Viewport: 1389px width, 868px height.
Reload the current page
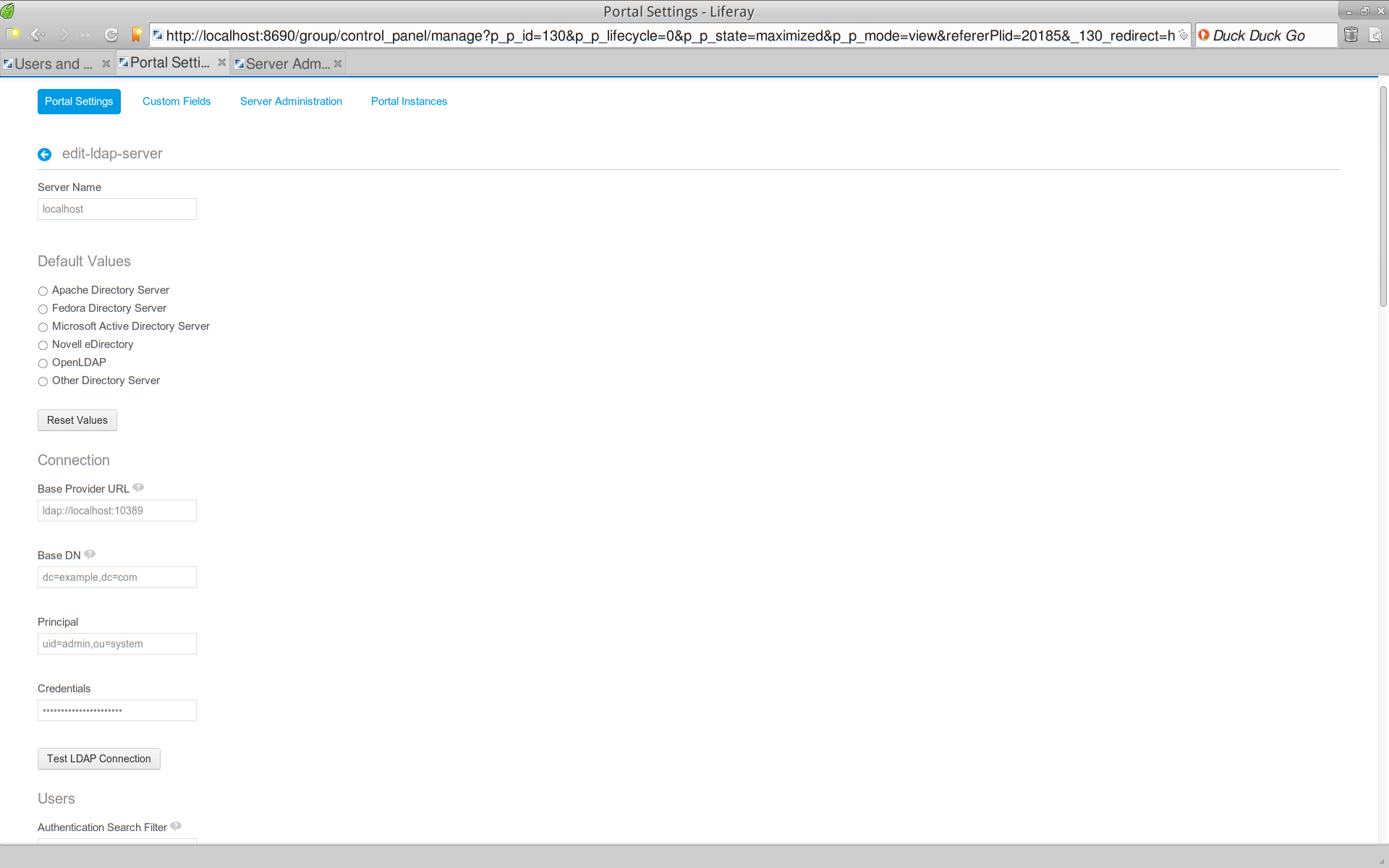coord(111,35)
